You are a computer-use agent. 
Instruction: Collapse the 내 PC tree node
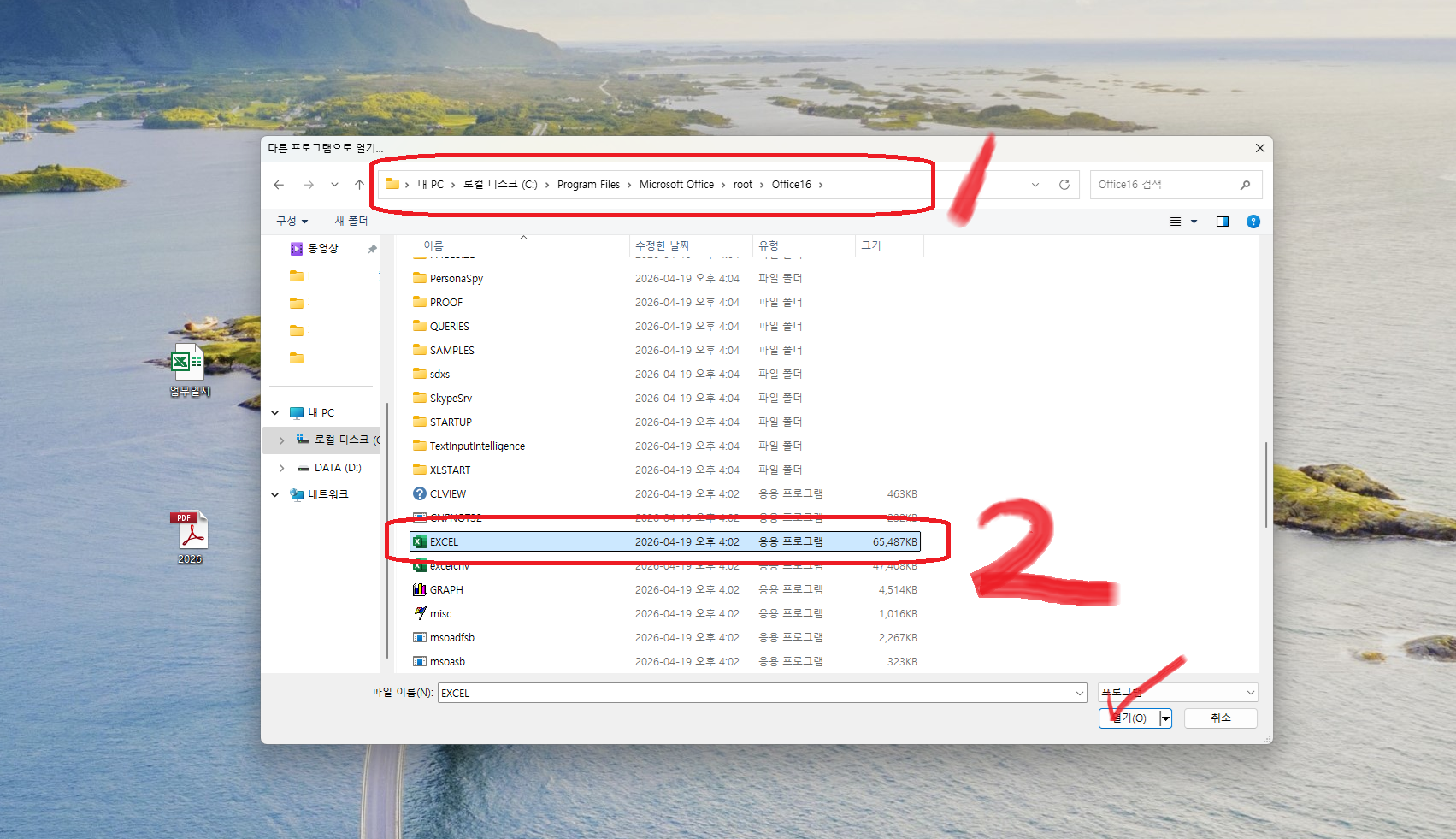coord(275,413)
